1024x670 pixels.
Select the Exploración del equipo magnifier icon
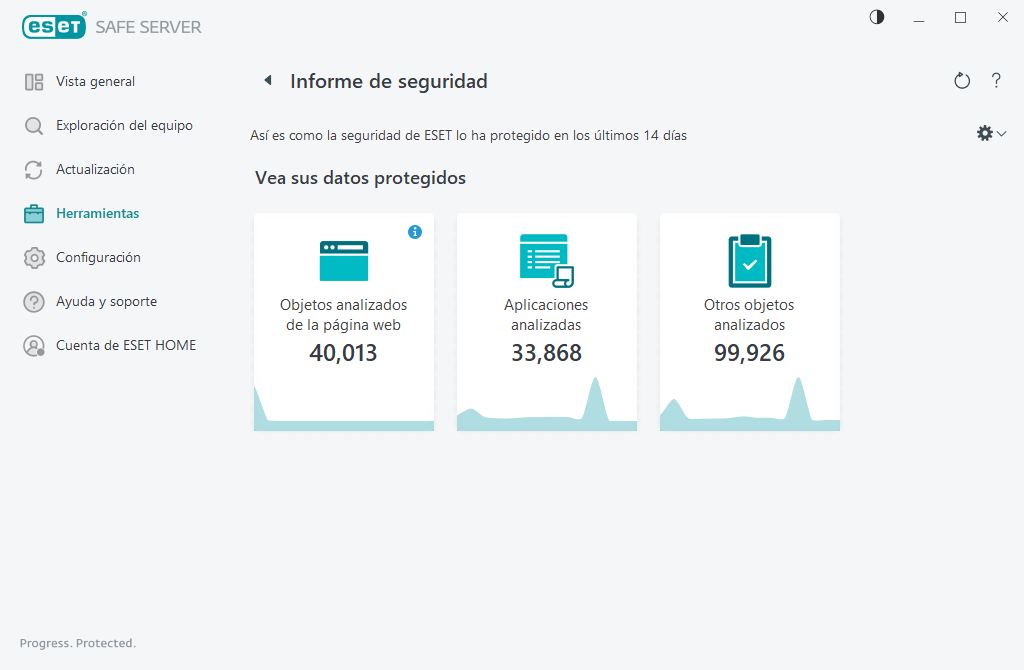click(x=33, y=125)
